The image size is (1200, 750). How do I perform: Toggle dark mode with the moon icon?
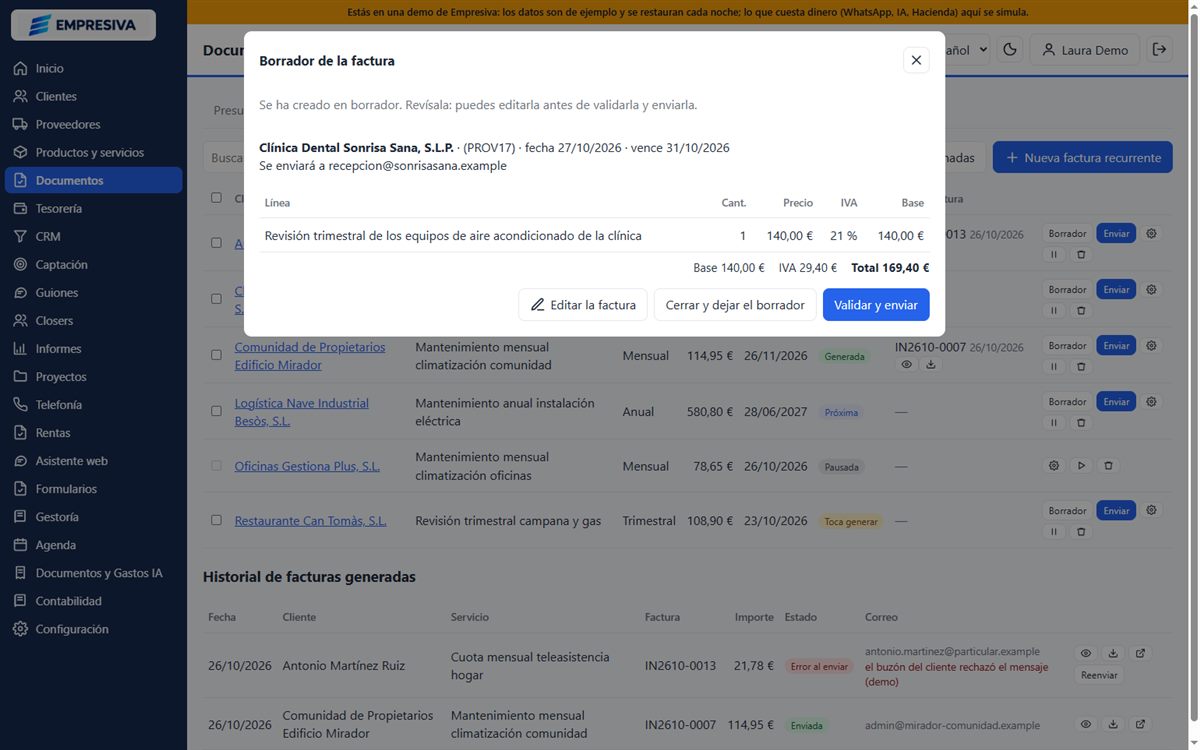pyautogui.click(x=1010, y=49)
